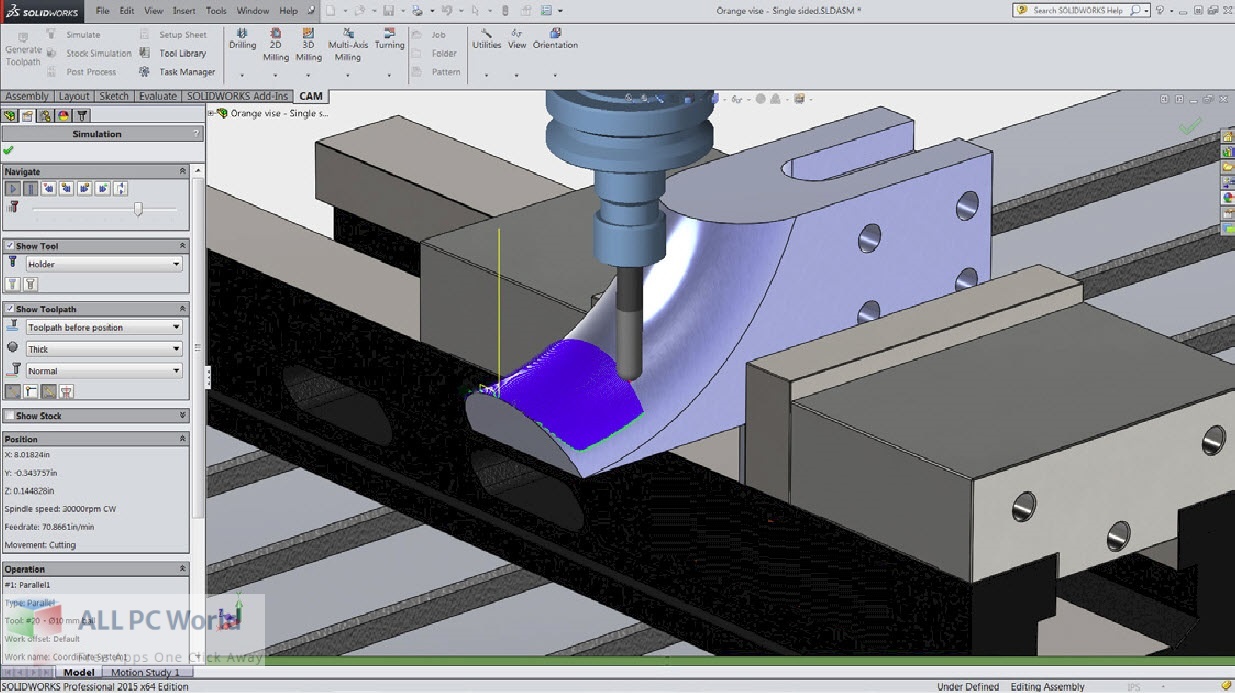
Task: Open SolidWorks Resources in right task pane
Action: point(1227,137)
